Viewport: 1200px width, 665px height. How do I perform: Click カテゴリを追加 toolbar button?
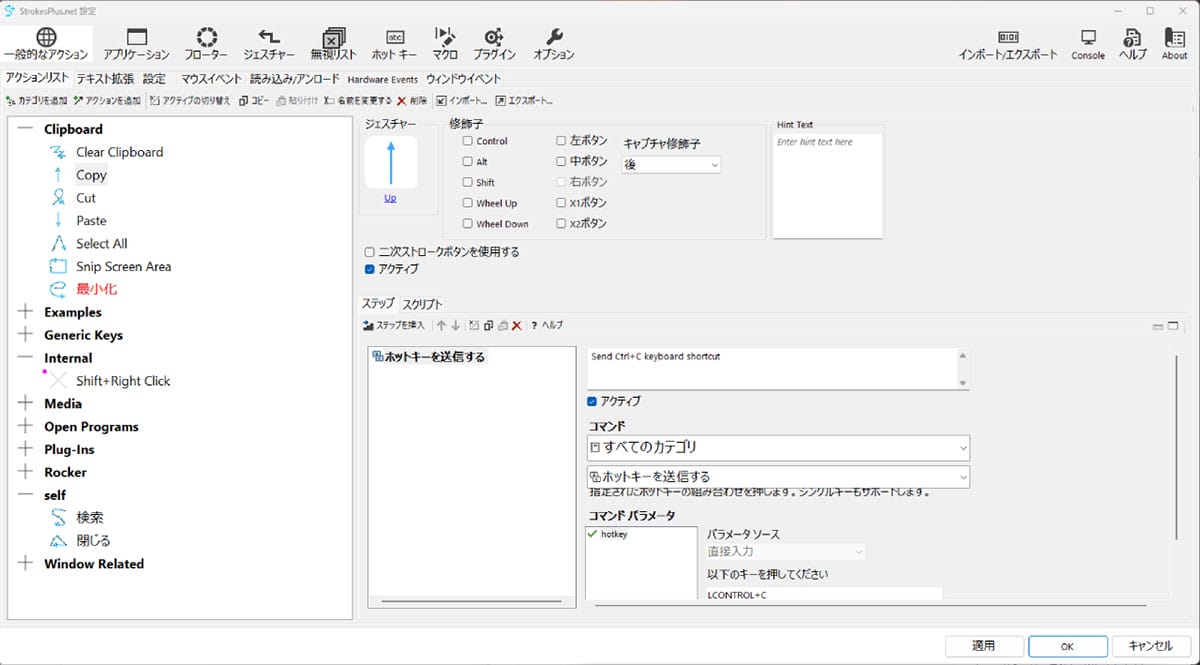point(36,101)
